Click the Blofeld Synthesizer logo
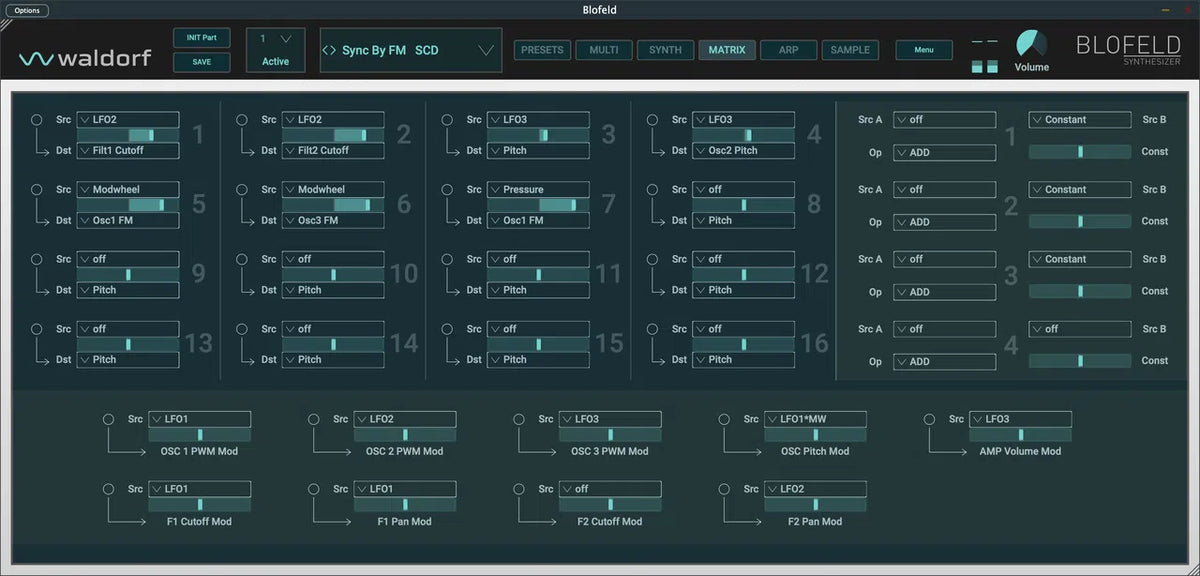Image resolution: width=1200 pixels, height=576 pixels. 1128,50
